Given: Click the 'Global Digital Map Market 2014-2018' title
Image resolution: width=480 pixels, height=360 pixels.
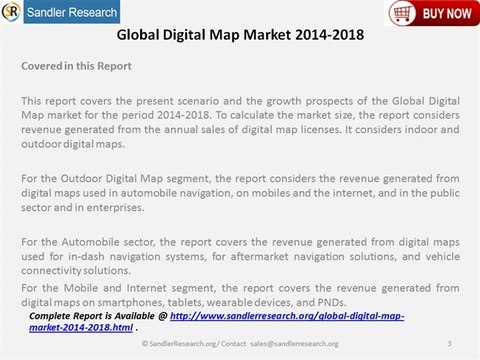Looking at the screenshot, I should tap(240, 35).
